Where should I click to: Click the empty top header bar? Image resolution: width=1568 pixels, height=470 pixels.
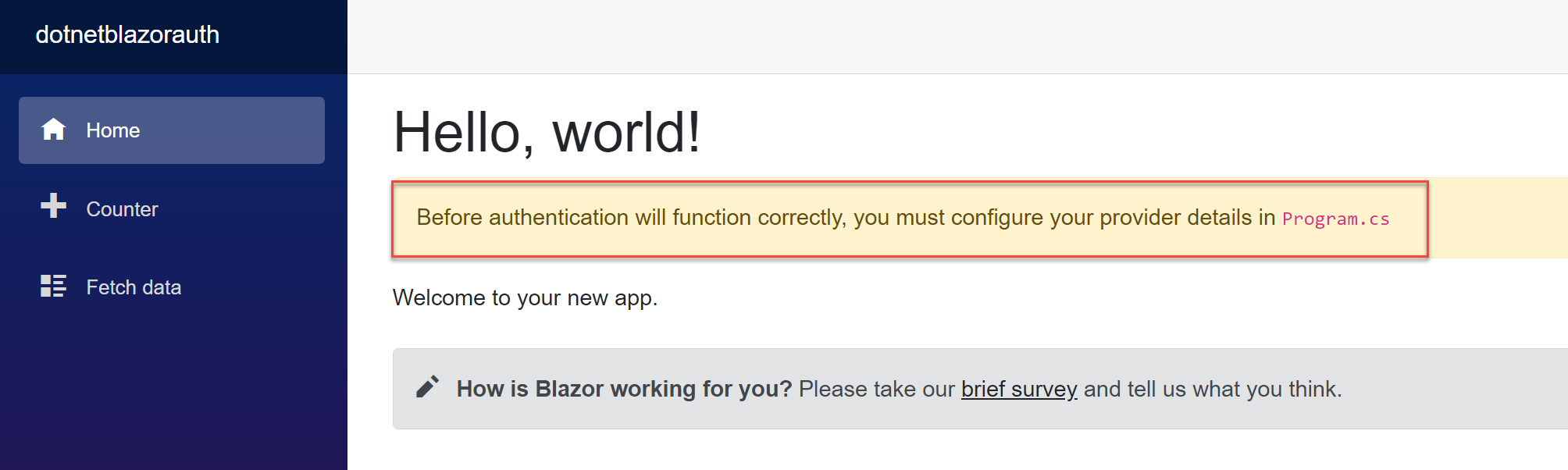937,37
